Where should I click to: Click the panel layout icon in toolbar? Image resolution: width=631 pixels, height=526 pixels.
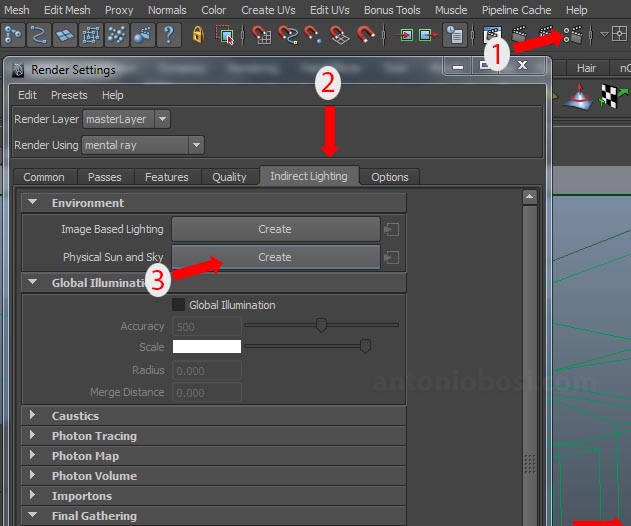619,34
